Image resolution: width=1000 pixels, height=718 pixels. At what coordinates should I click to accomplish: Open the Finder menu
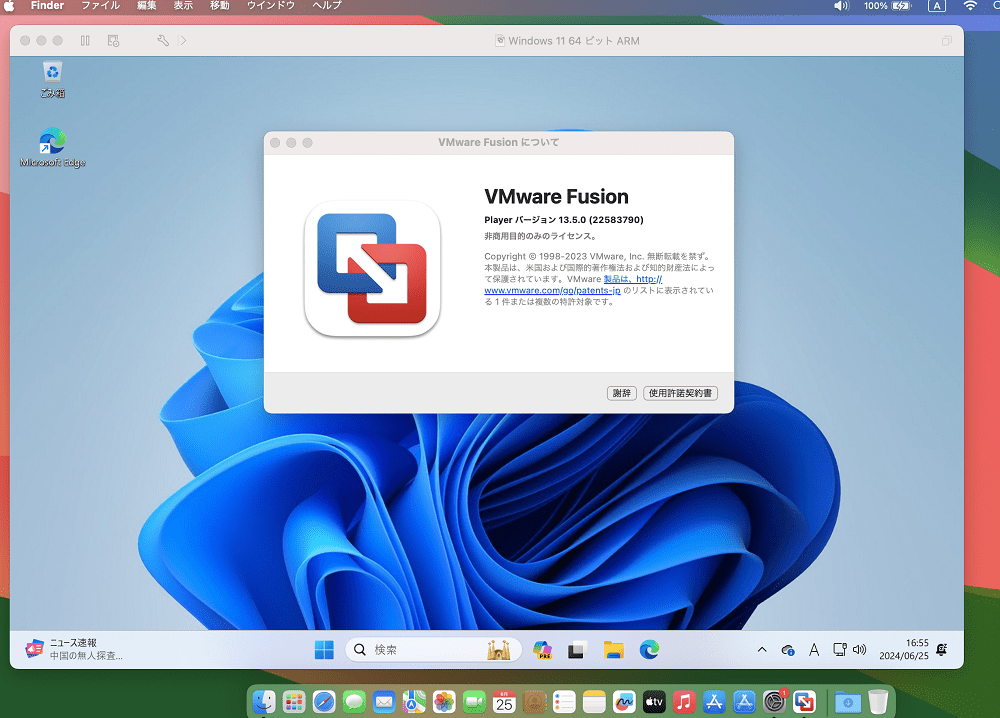point(47,6)
